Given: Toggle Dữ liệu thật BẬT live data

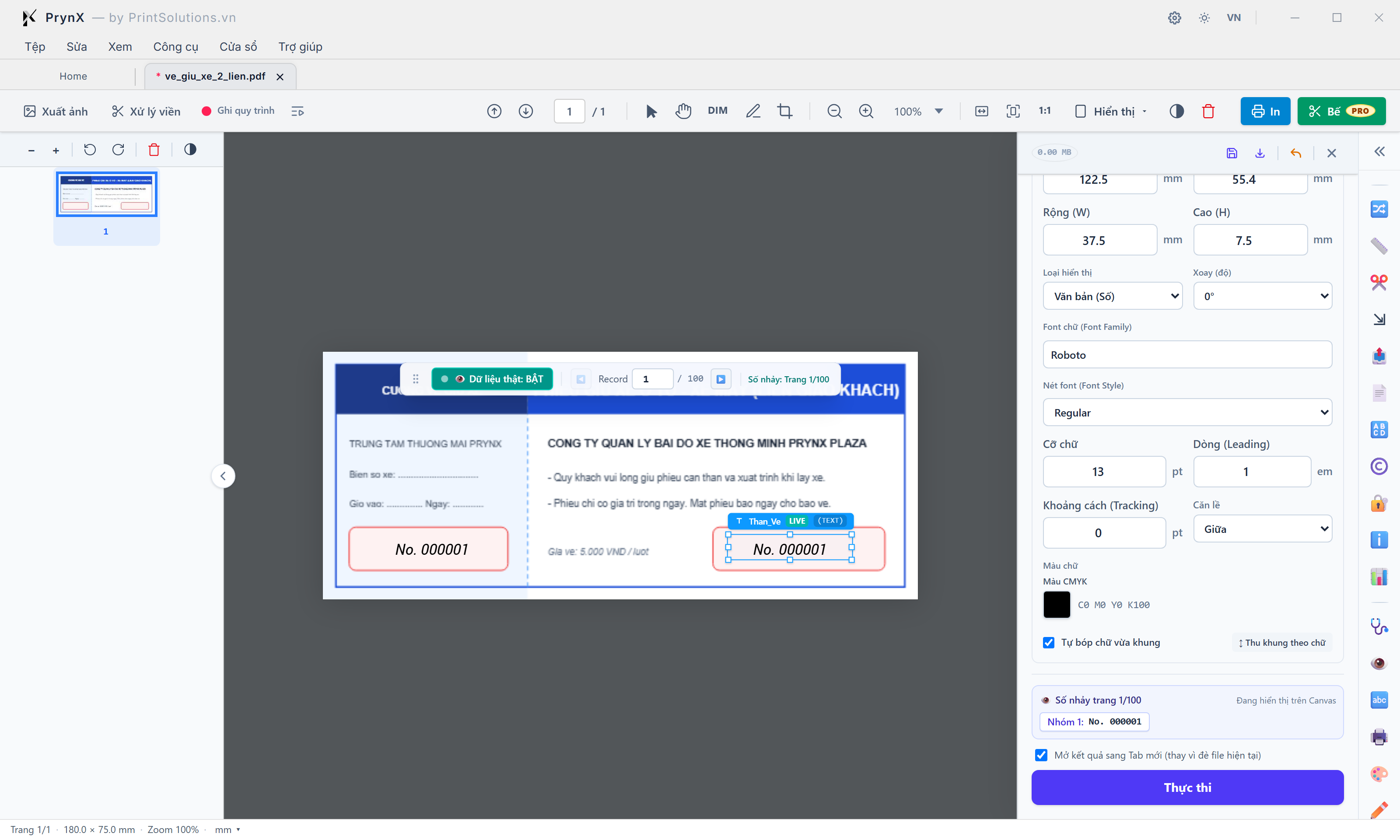Looking at the screenshot, I should [492, 379].
